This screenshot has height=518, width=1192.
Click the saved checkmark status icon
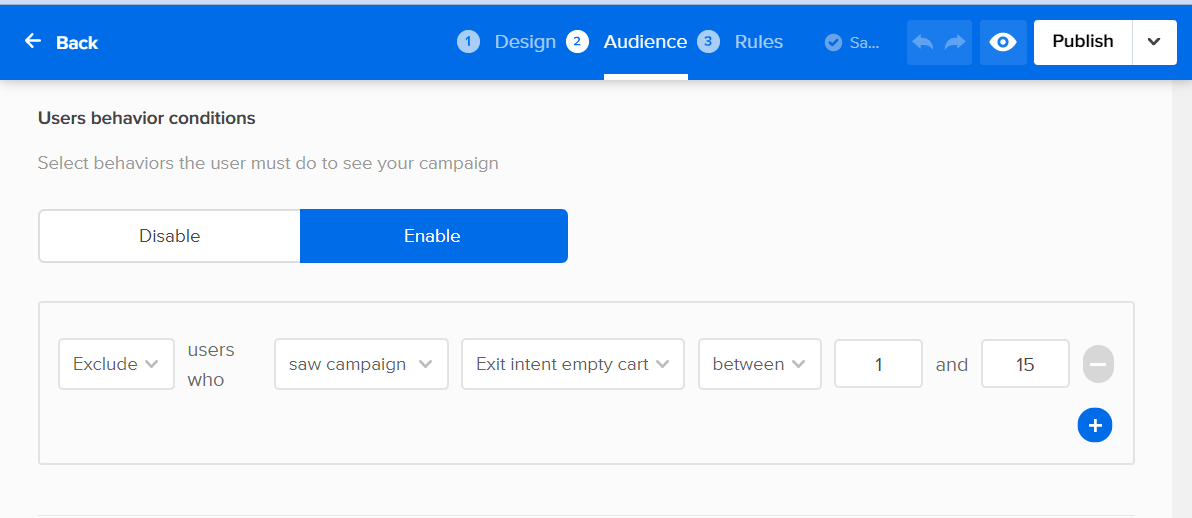point(833,42)
